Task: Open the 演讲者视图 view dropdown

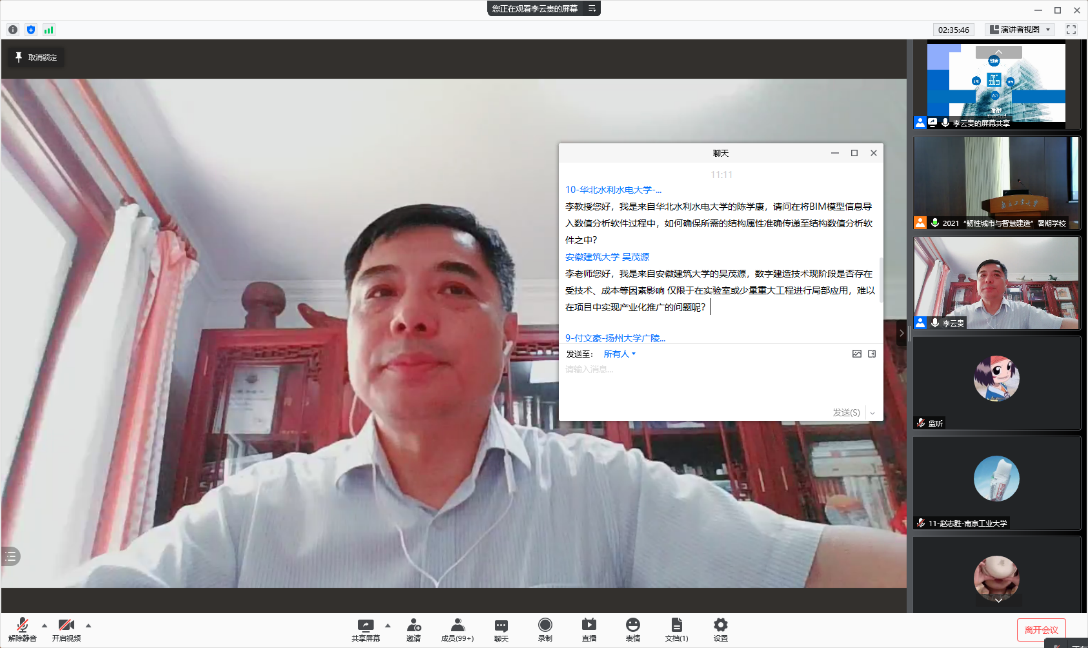Action: pyautogui.click(x=1019, y=29)
